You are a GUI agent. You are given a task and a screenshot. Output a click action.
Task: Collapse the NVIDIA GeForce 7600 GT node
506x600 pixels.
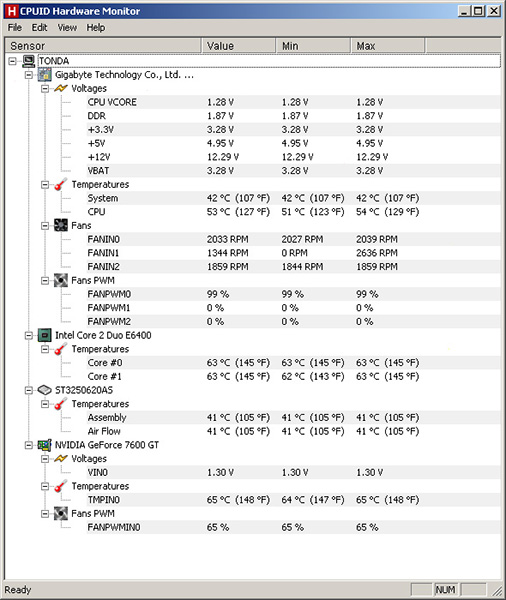pyautogui.click(x=29, y=445)
